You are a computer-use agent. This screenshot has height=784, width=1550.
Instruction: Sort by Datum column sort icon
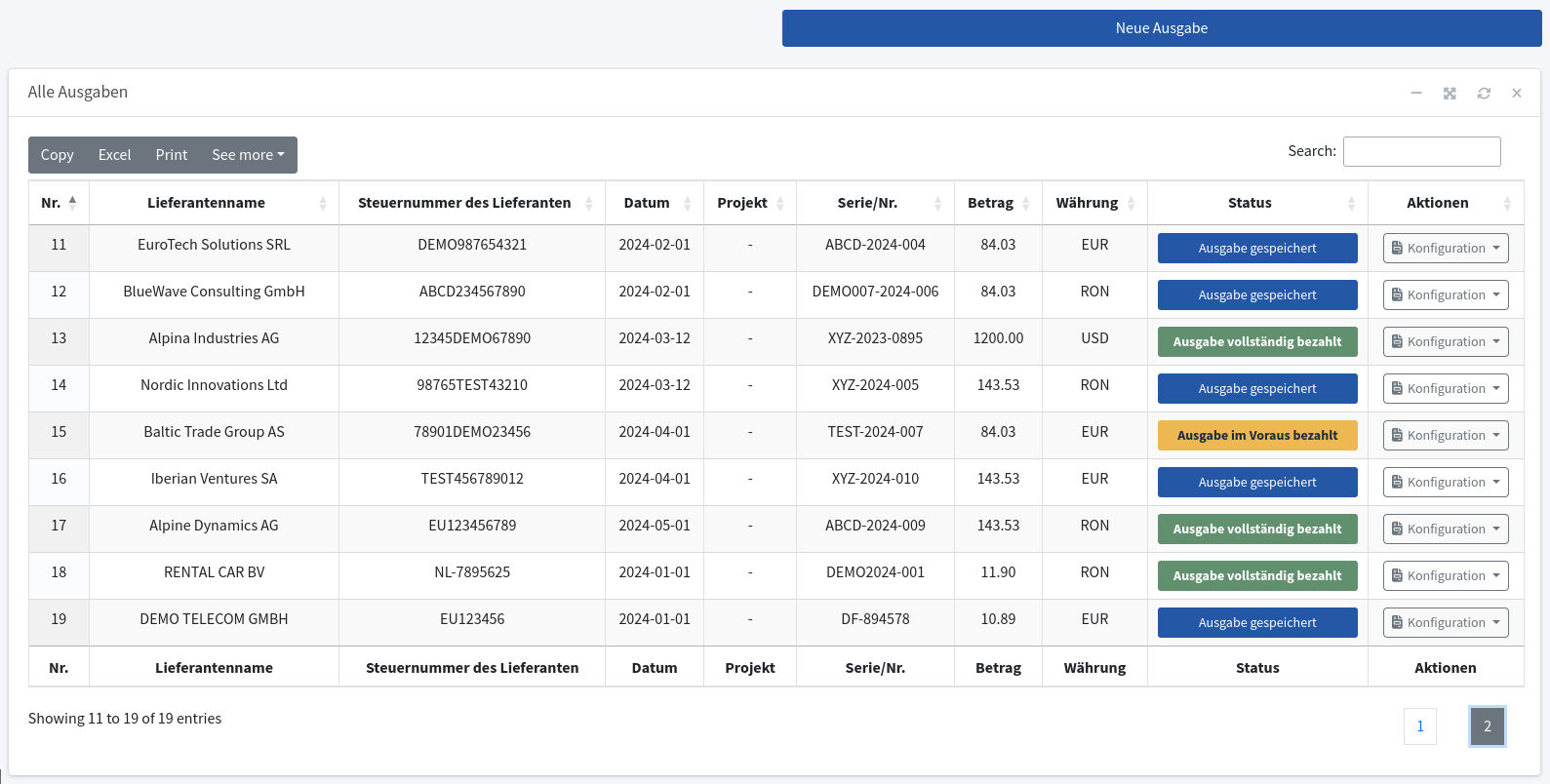pyautogui.click(x=688, y=203)
